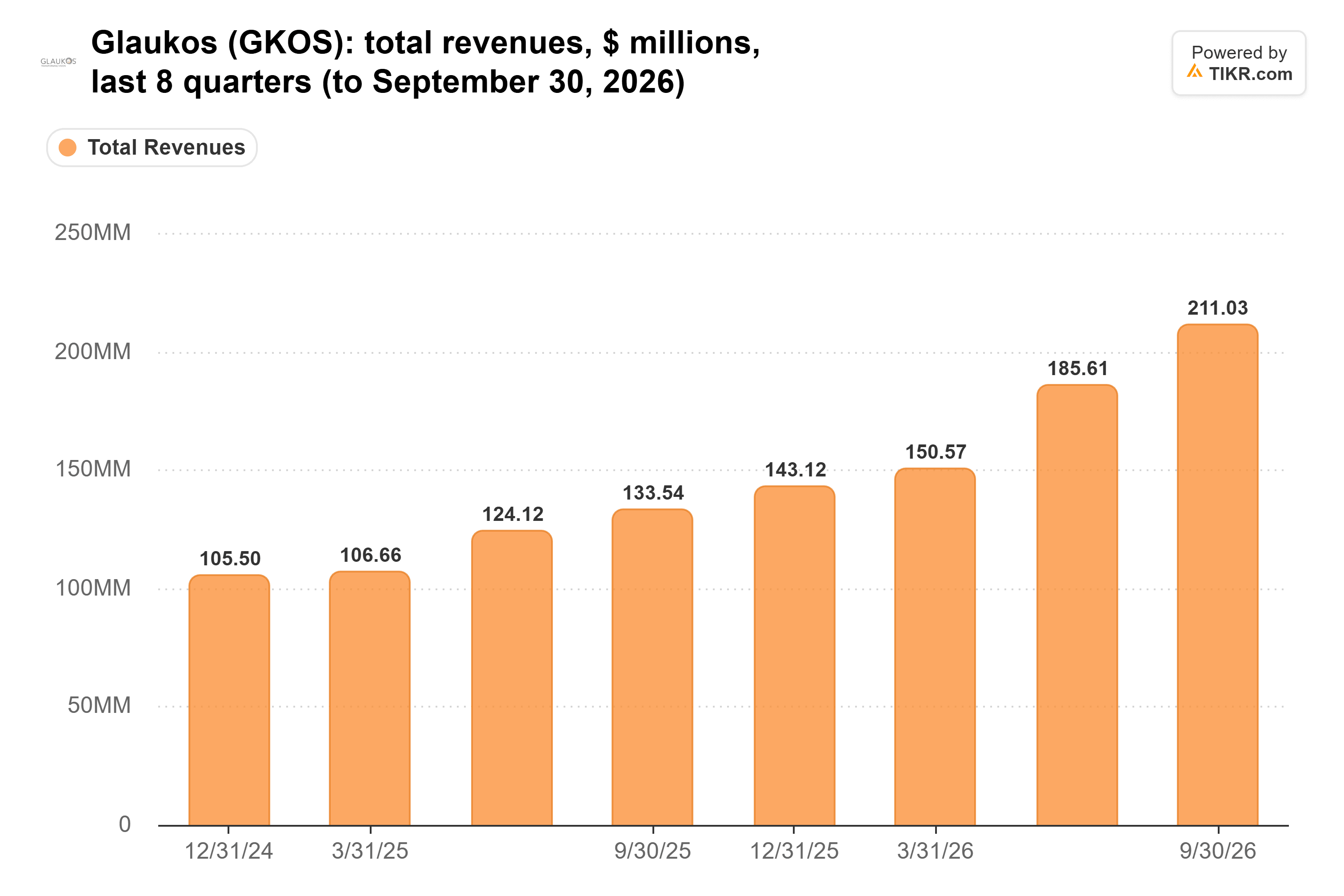This screenshot has height=896, width=1344.
Task: Click the 105.50 data label
Action: (230, 558)
